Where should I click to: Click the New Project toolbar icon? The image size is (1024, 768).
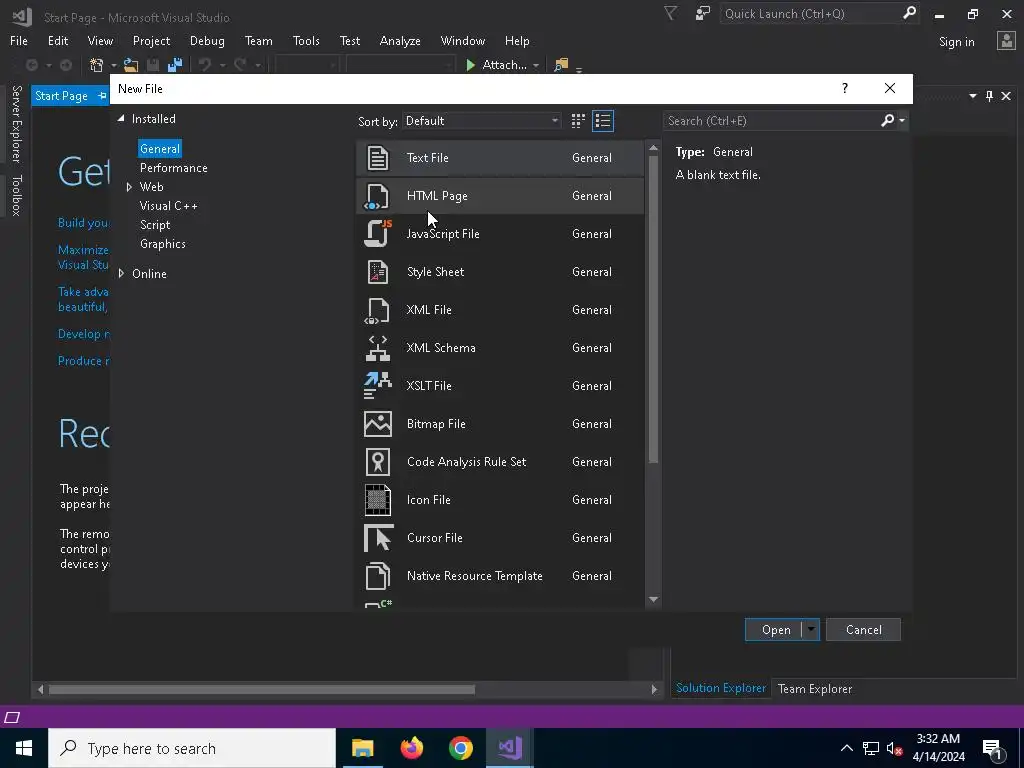point(97,65)
